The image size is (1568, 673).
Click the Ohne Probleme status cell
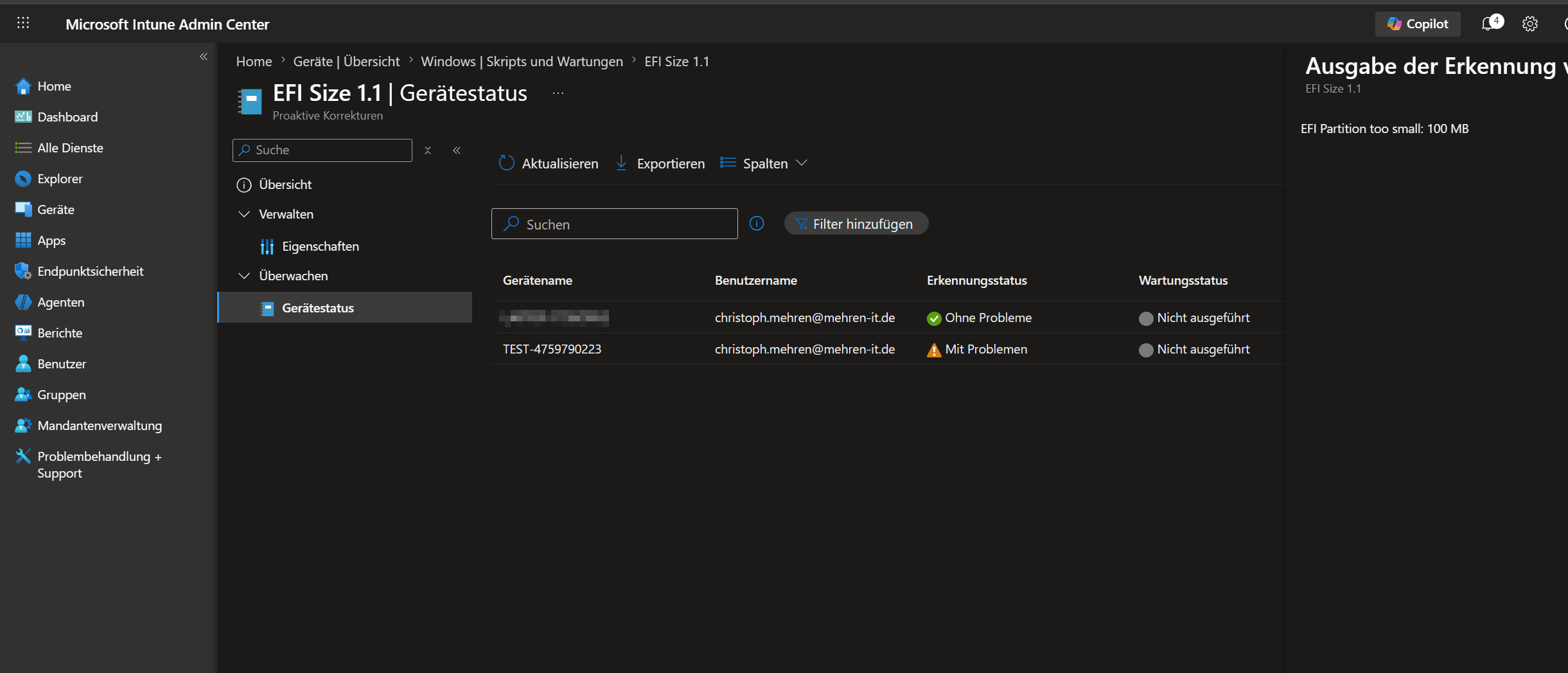[979, 318]
